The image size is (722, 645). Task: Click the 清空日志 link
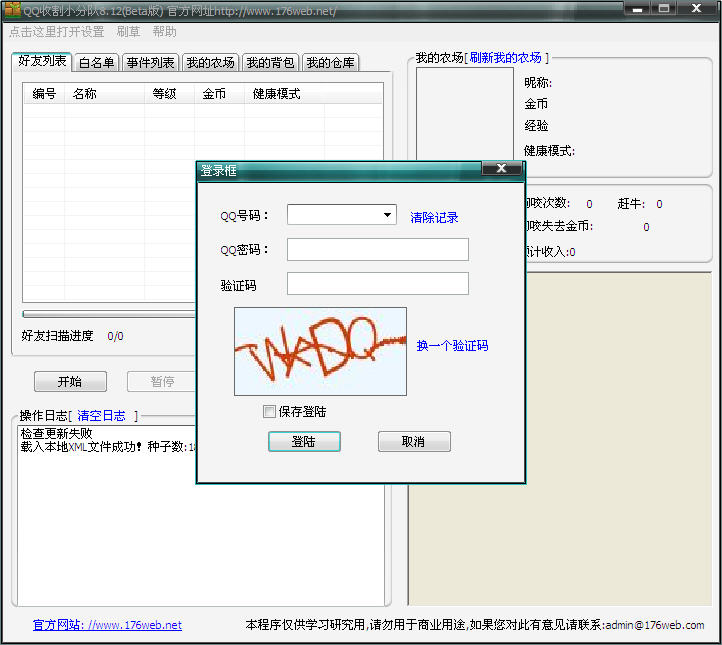(x=101, y=416)
